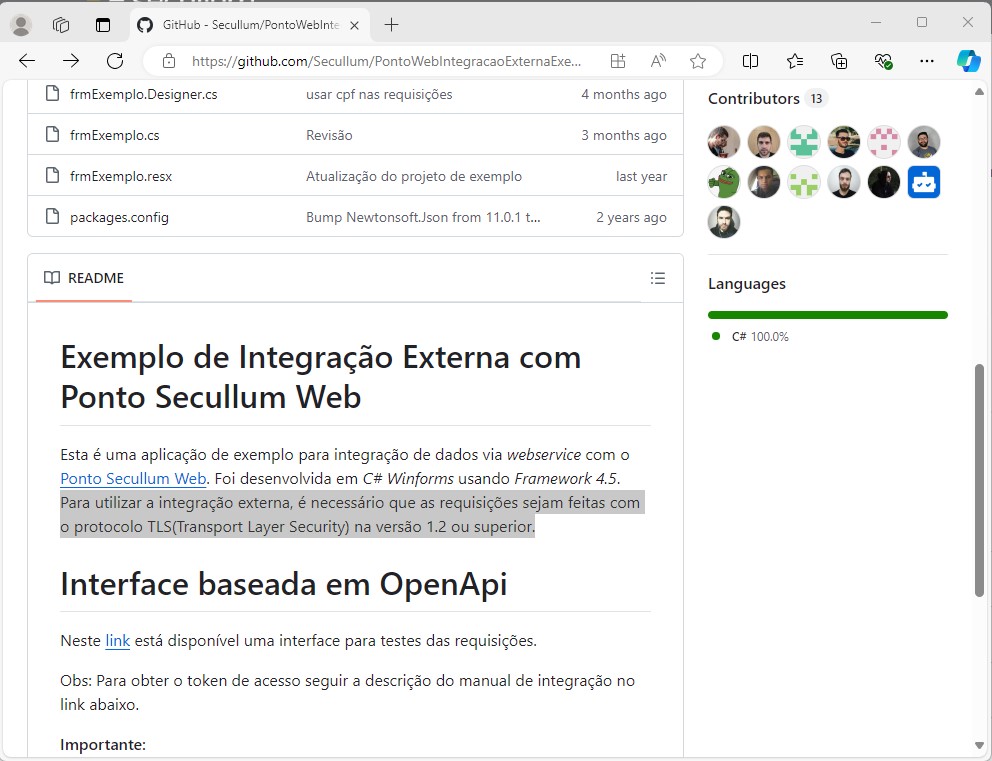Open Browser essentials heart icon

(883, 61)
